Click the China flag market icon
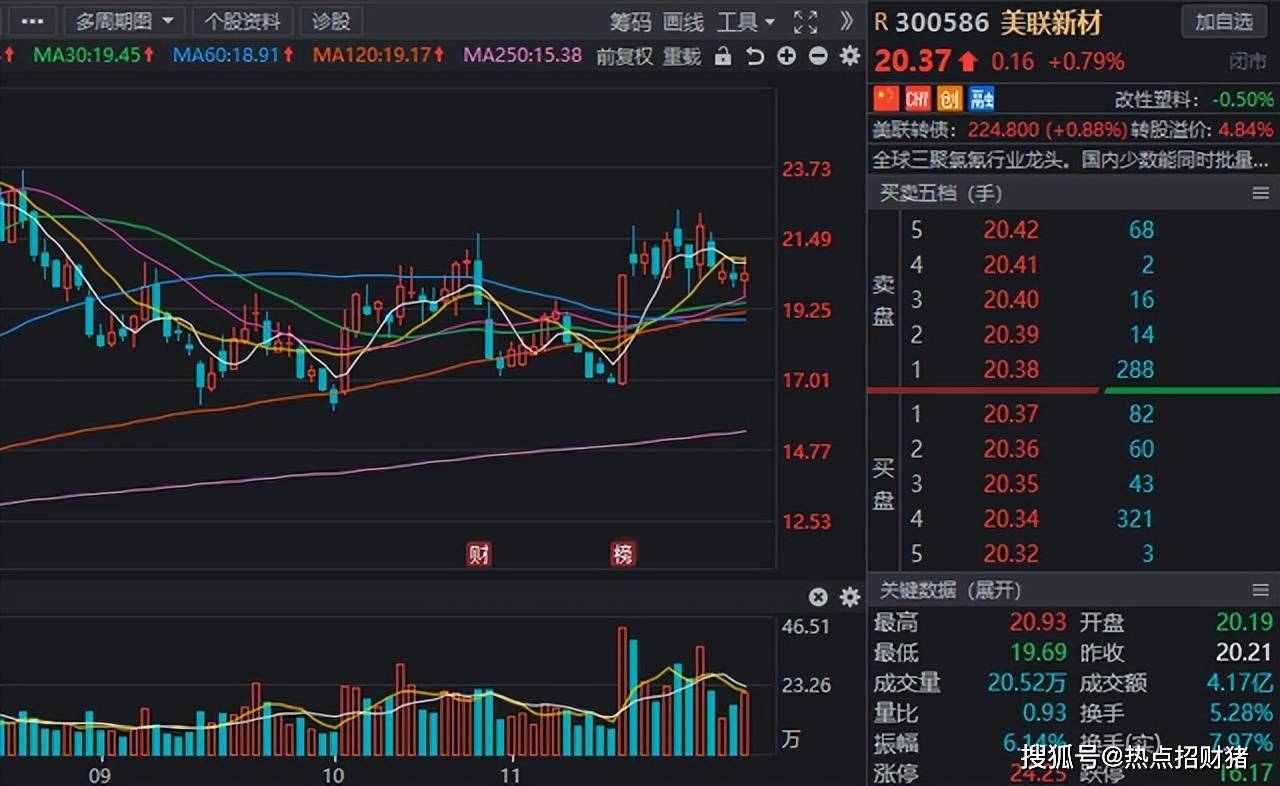 pyautogui.click(x=887, y=98)
